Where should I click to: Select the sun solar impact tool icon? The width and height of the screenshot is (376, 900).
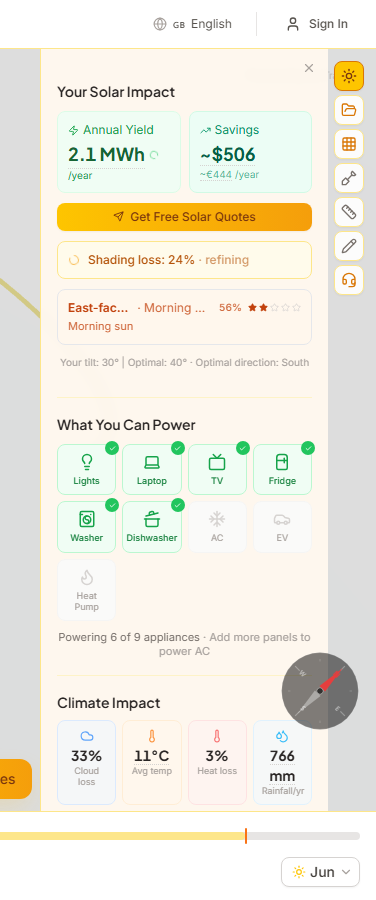click(348, 76)
